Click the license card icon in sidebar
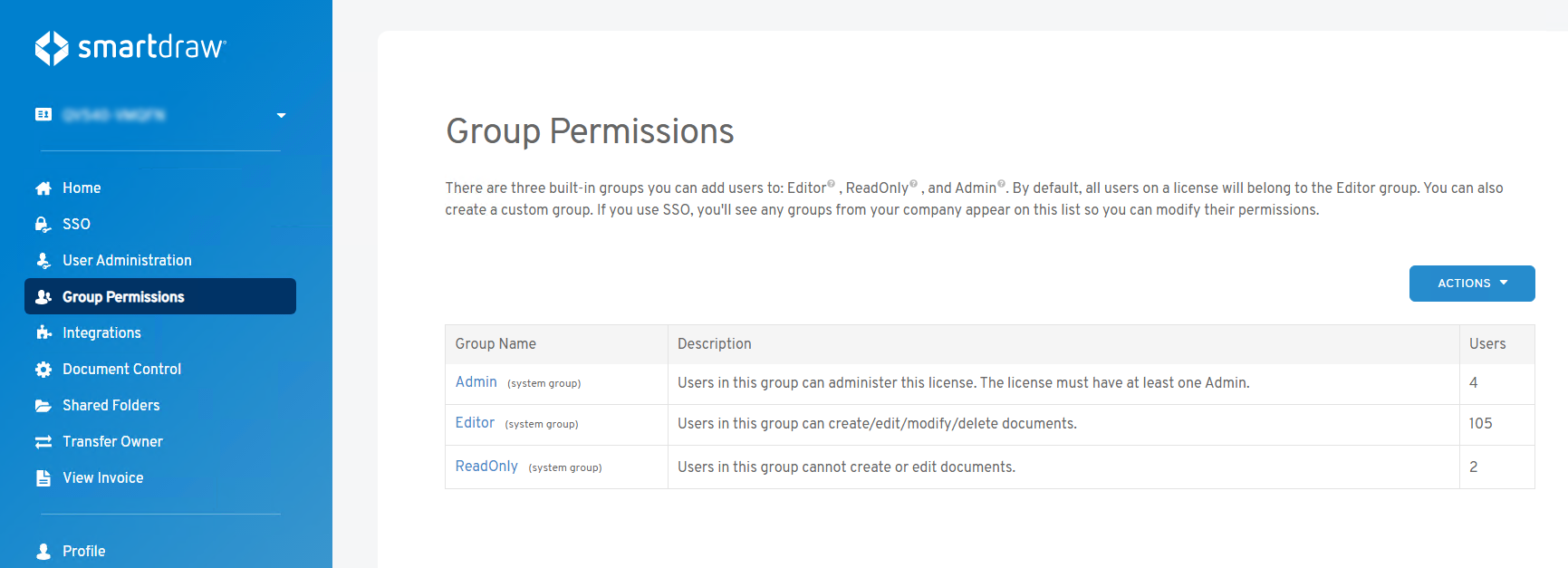Viewport: 1568px width, 568px height. [x=43, y=114]
